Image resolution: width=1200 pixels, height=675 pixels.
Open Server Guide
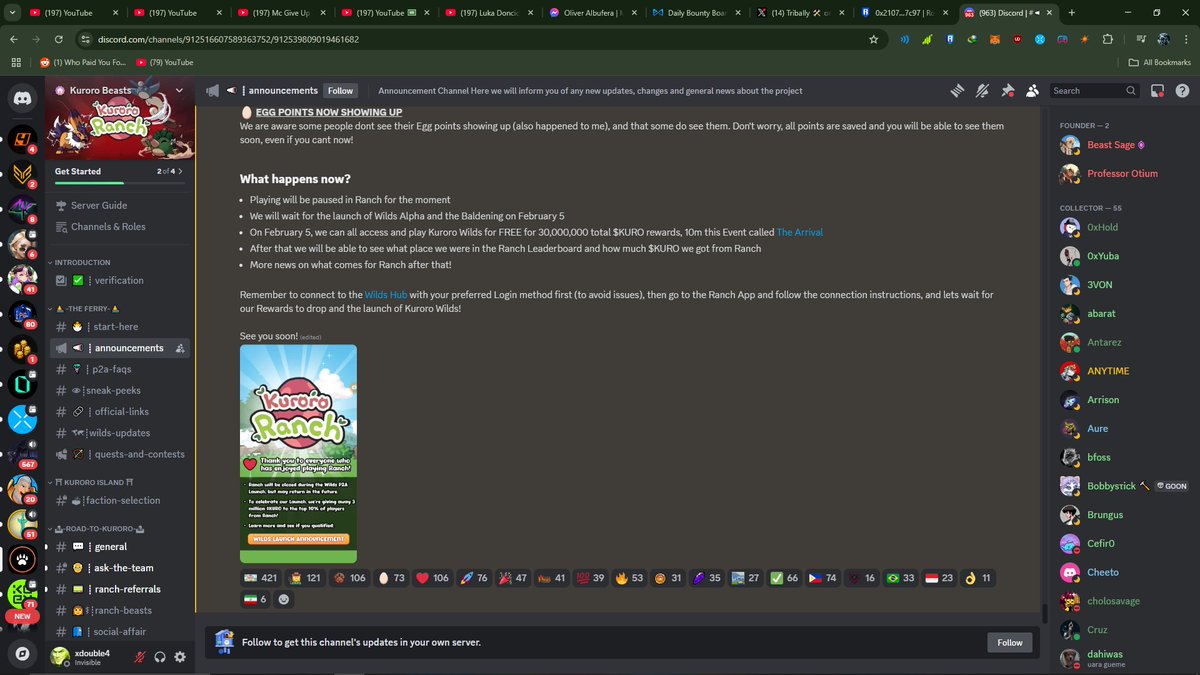coord(120,206)
